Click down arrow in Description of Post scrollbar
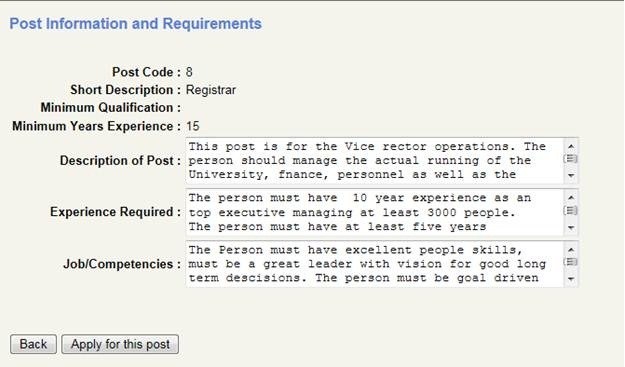This screenshot has width=625, height=367. [571, 175]
